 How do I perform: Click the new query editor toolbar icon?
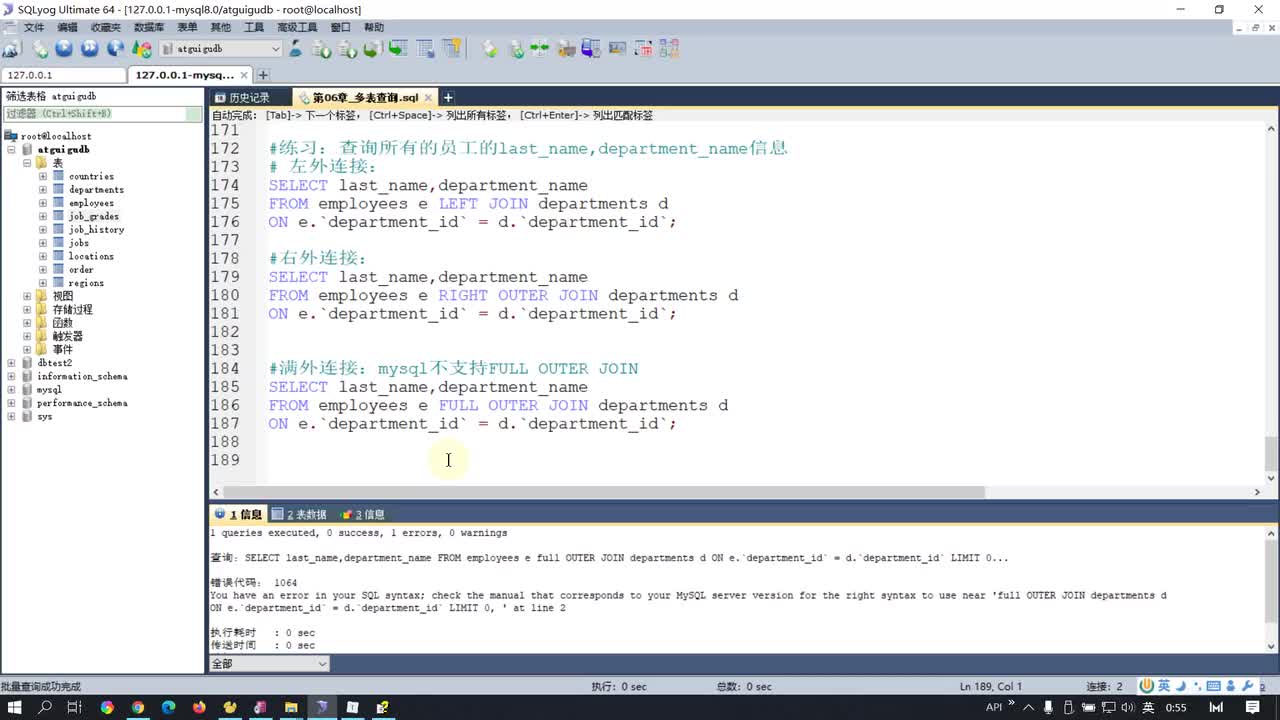40,48
